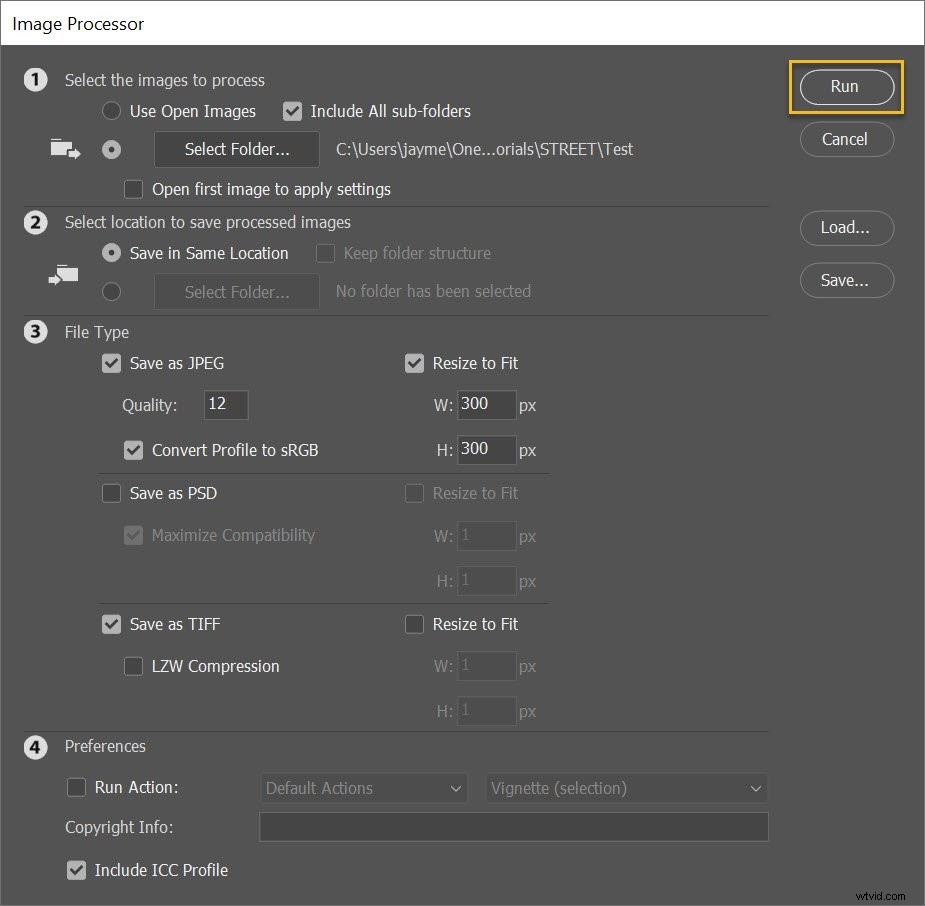Select the Use Open Images radio button
The height and width of the screenshot is (906, 925).
pos(111,111)
